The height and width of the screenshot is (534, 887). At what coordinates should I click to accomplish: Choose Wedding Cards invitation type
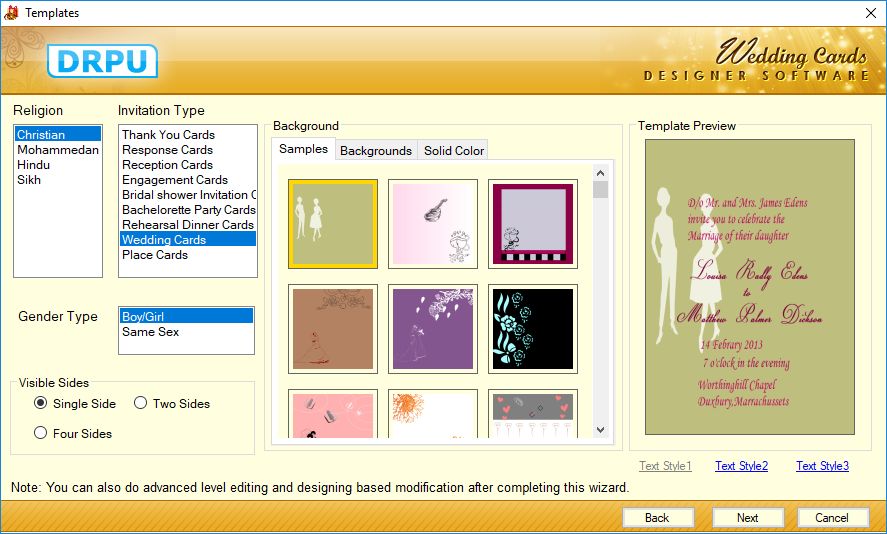click(x=188, y=239)
